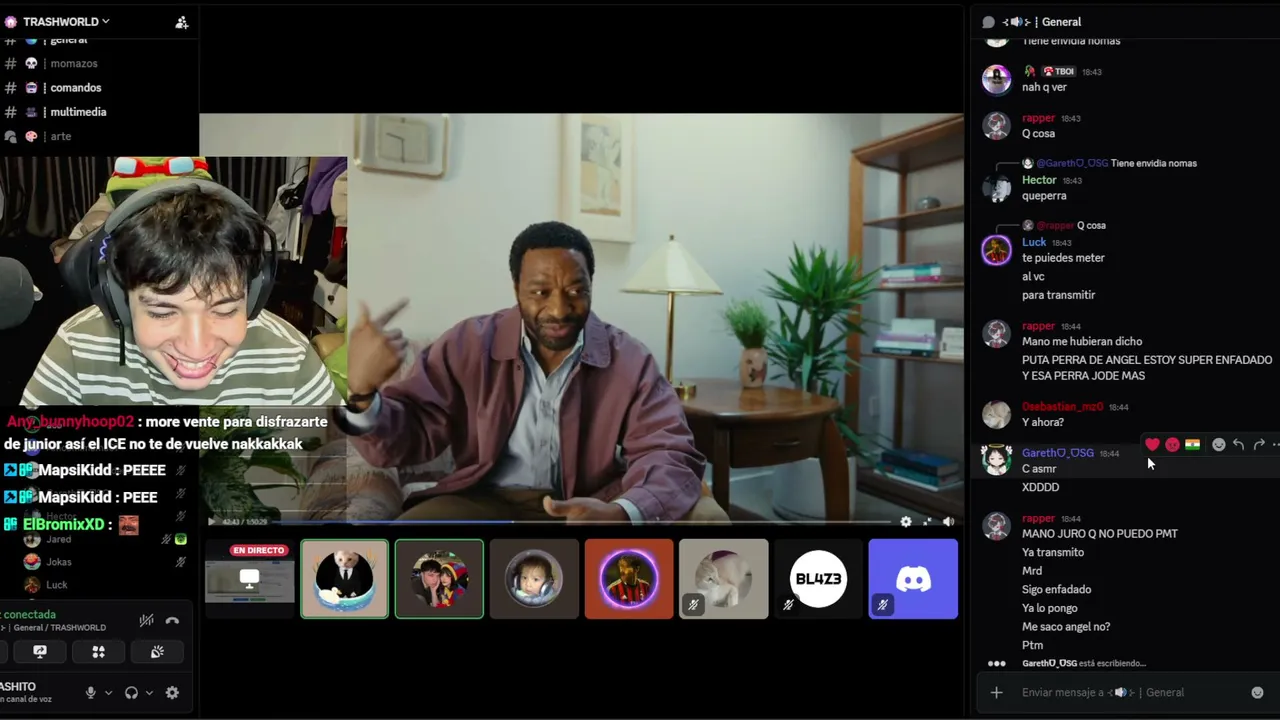Open the soundboard button
The width and height of the screenshot is (1280, 720).
[157, 651]
